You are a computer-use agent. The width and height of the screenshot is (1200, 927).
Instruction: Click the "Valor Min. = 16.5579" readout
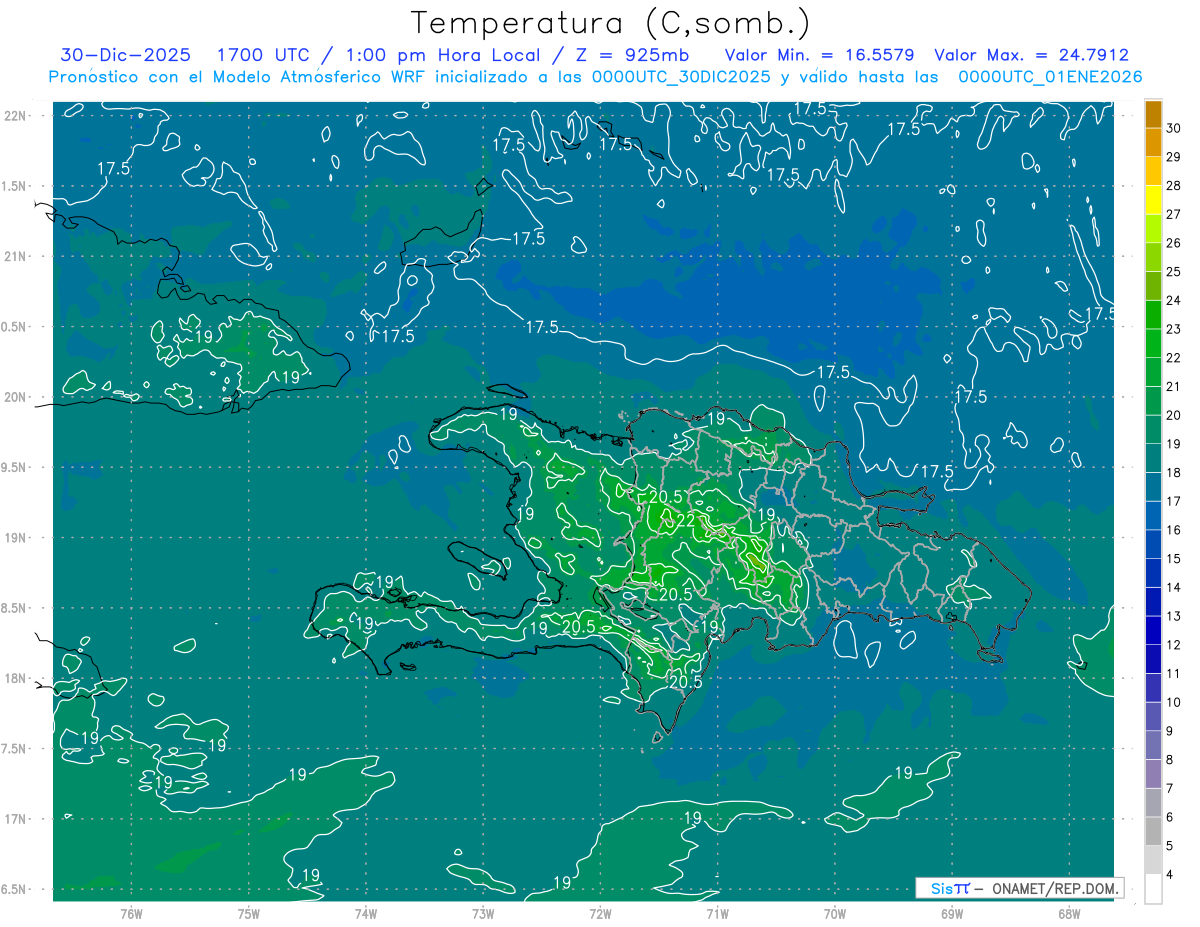tap(819, 55)
